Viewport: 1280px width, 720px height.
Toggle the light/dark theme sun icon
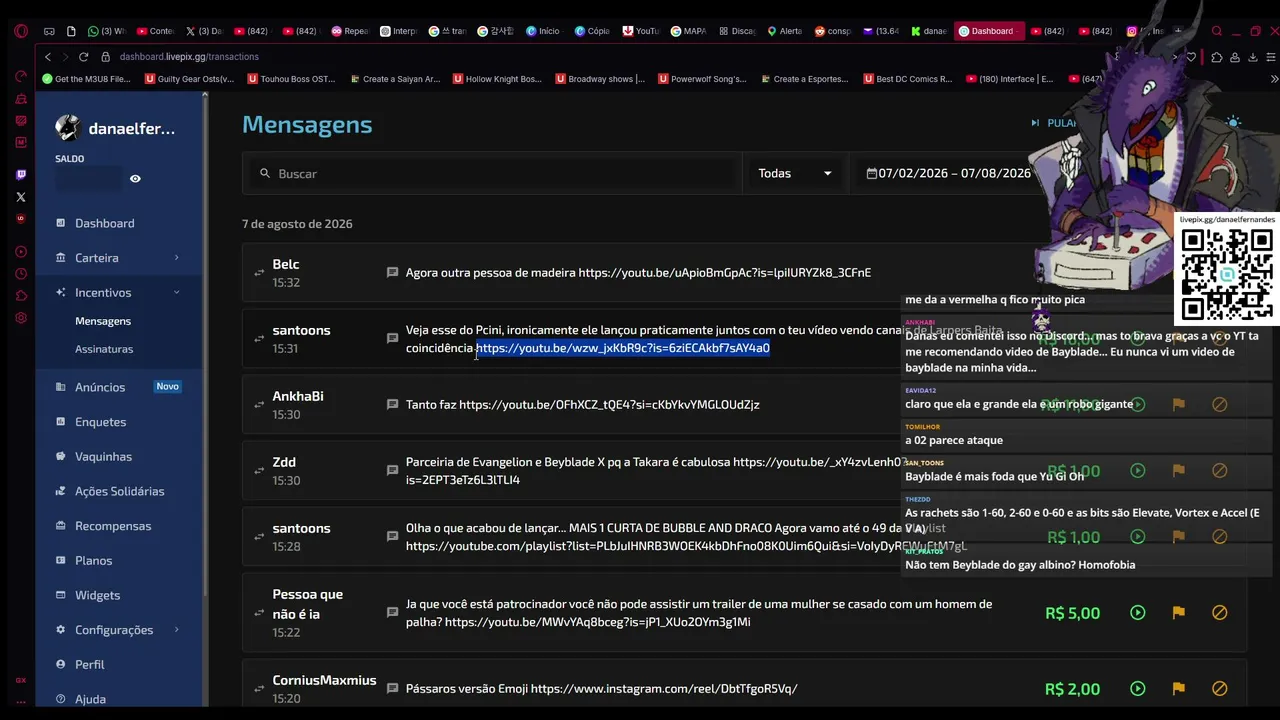click(x=1233, y=123)
